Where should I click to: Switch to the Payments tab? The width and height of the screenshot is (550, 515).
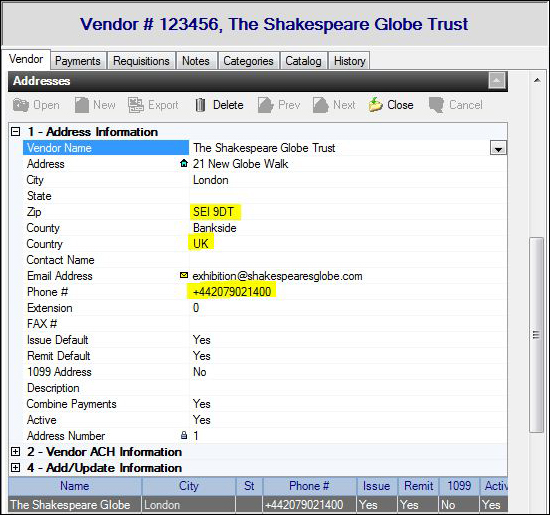coord(78,61)
